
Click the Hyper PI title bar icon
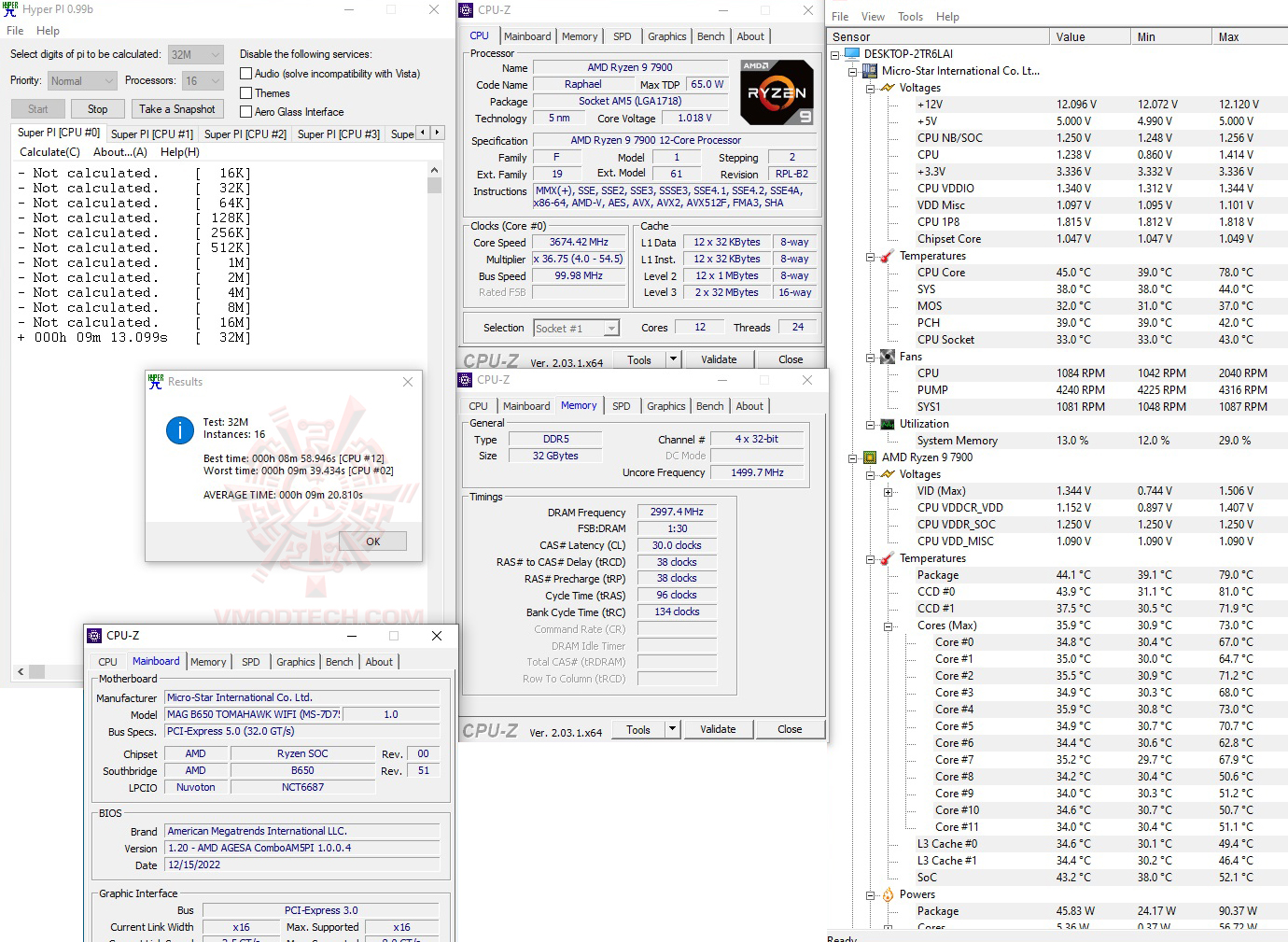point(10,9)
